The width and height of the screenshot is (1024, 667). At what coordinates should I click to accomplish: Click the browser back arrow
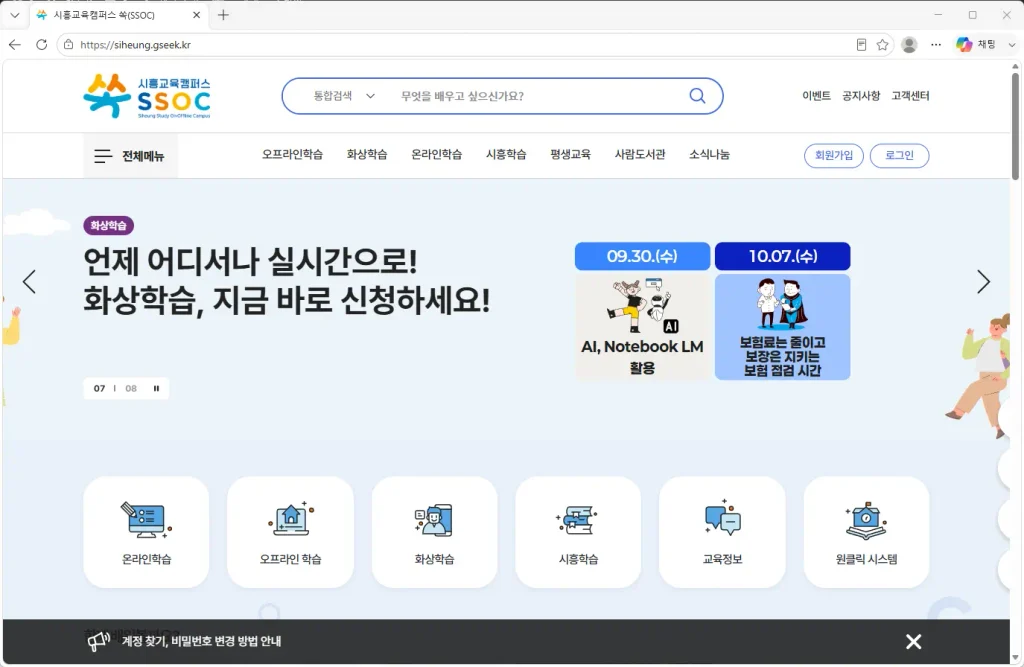(x=14, y=44)
